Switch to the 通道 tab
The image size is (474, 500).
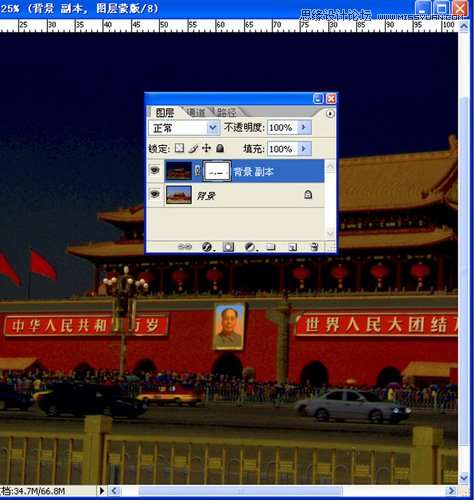click(x=196, y=113)
